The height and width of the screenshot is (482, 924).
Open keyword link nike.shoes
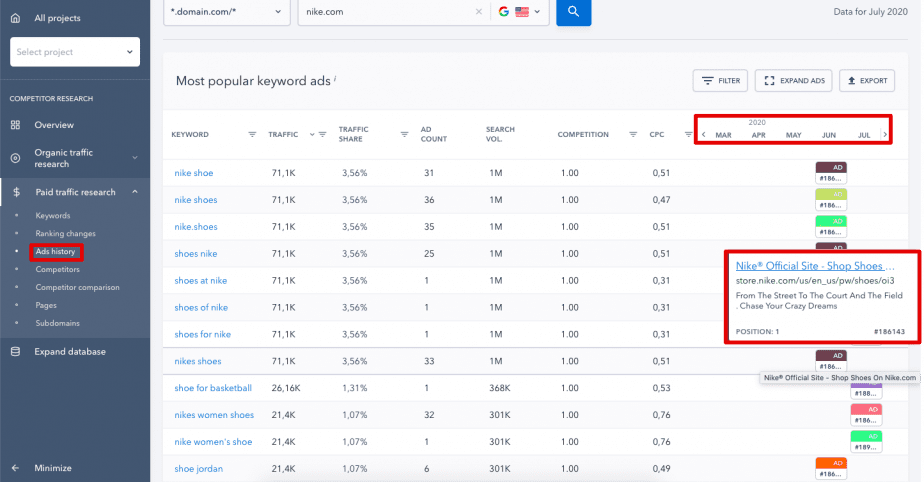pyautogui.click(x=196, y=227)
